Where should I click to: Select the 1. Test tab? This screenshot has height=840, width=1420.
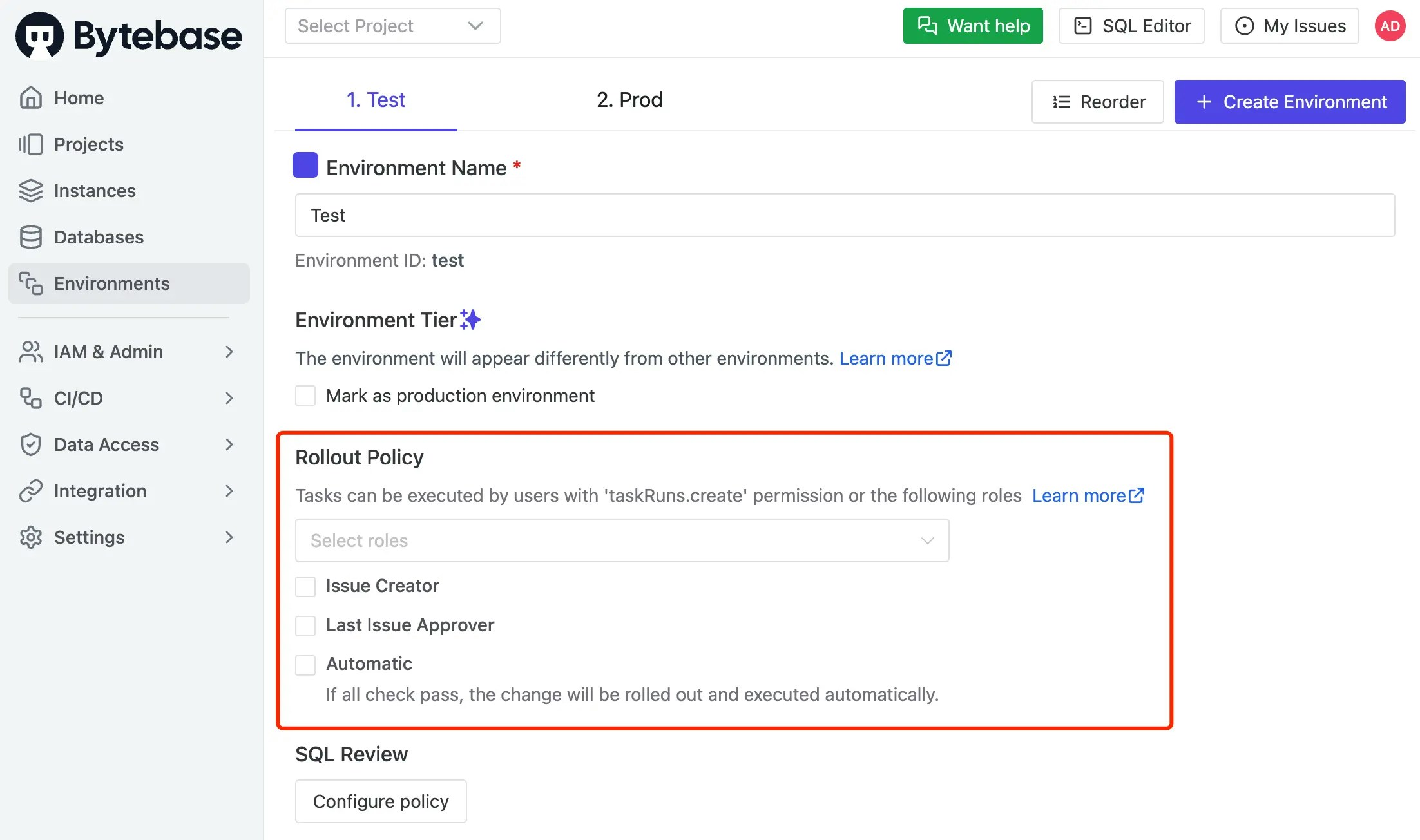[376, 100]
